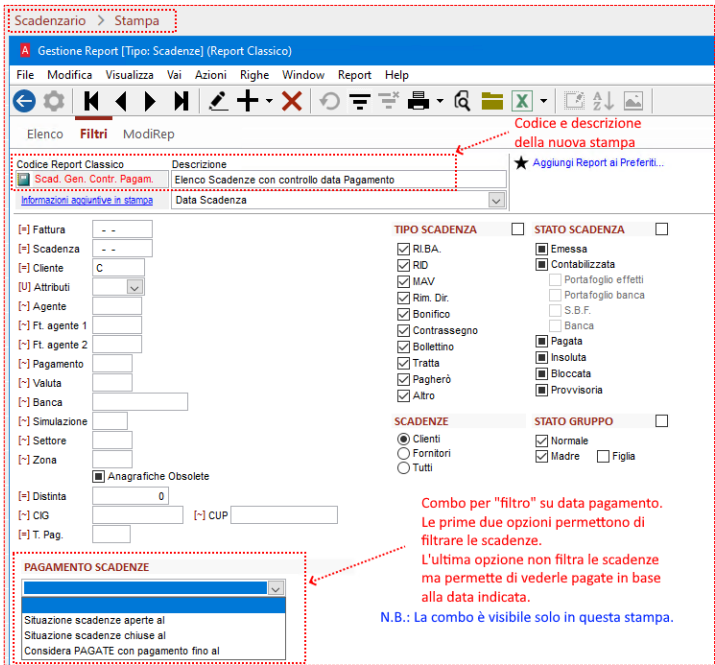The image size is (715, 665).
Task: Open the Window menu
Action: pos(303,75)
